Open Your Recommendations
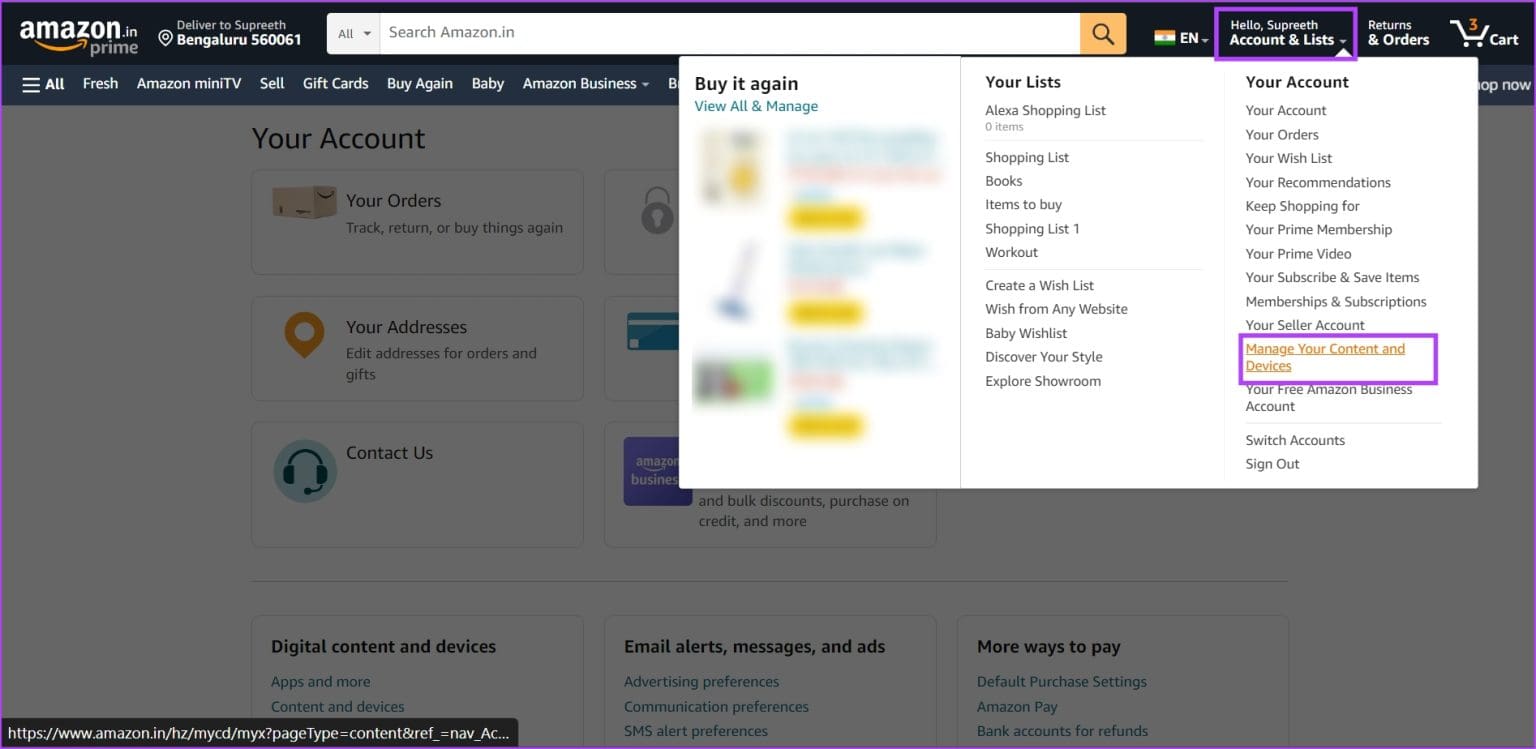This screenshot has height=749, width=1536. coord(1317,182)
